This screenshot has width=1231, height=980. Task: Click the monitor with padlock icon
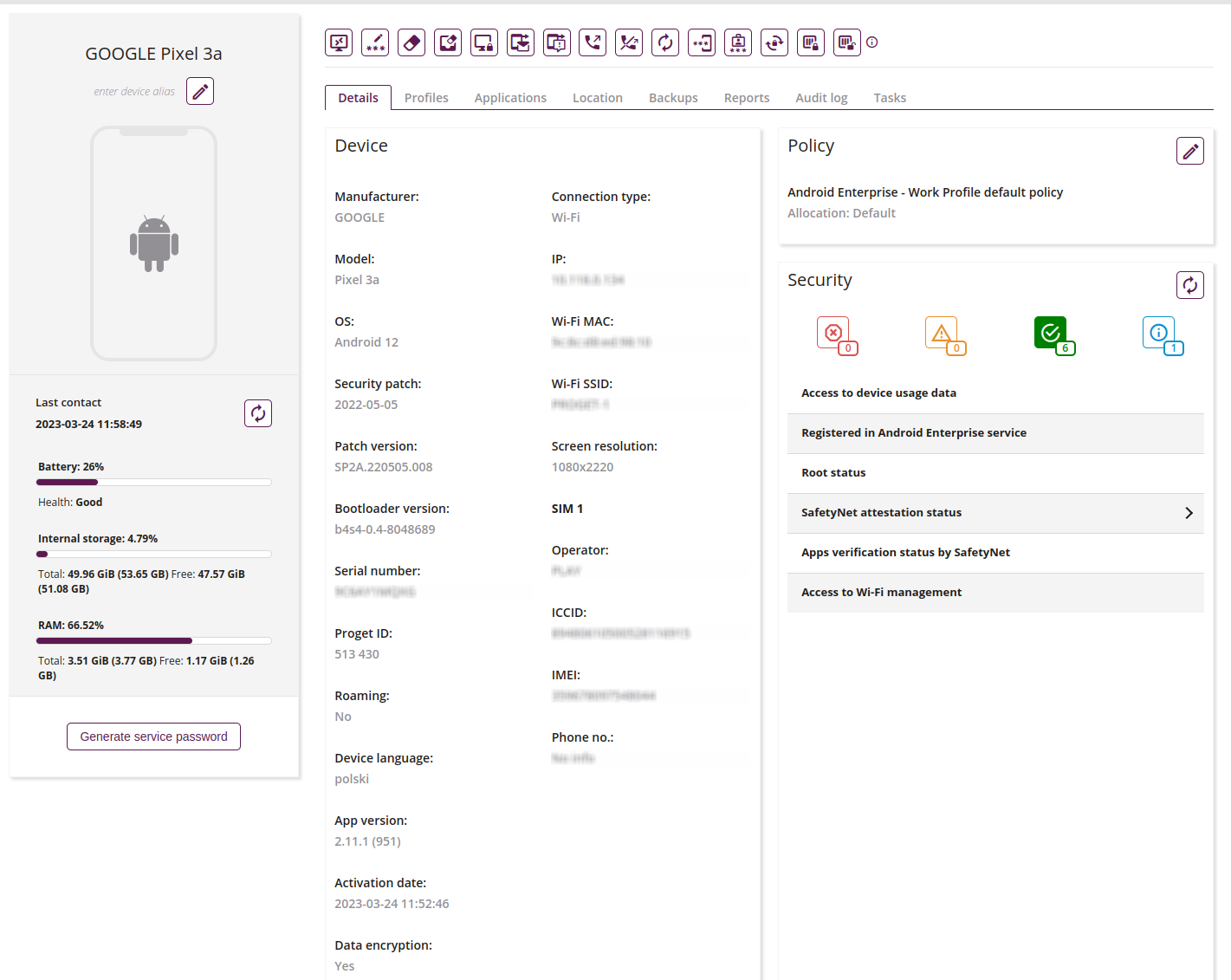[484, 42]
